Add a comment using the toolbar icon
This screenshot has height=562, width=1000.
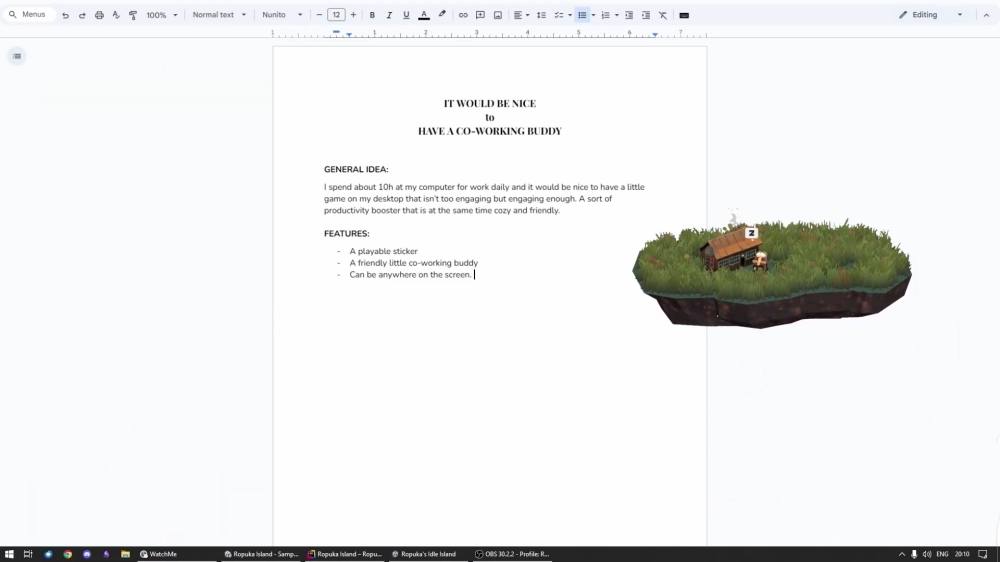[480, 15]
